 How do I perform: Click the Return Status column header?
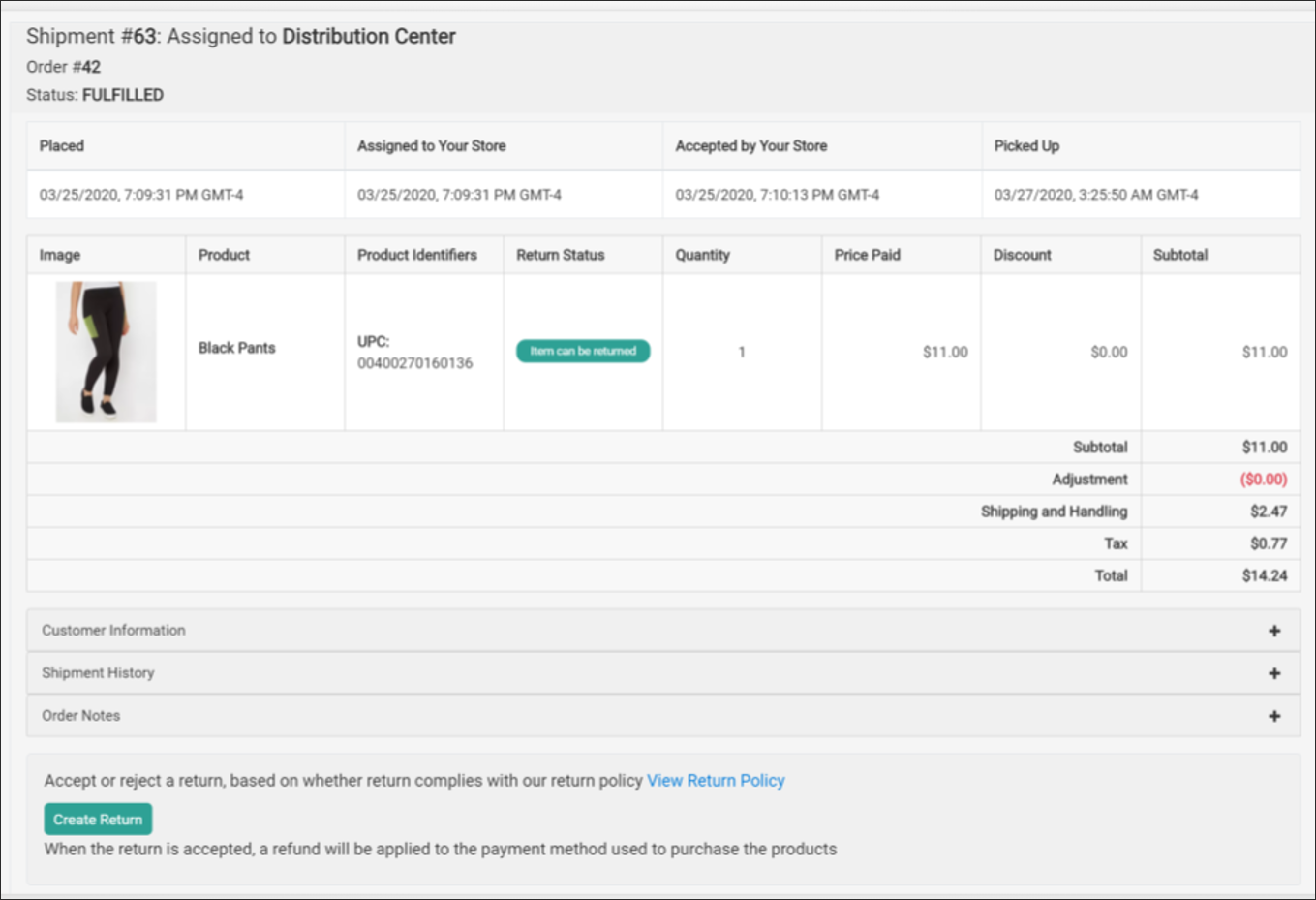[x=560, y=255]
